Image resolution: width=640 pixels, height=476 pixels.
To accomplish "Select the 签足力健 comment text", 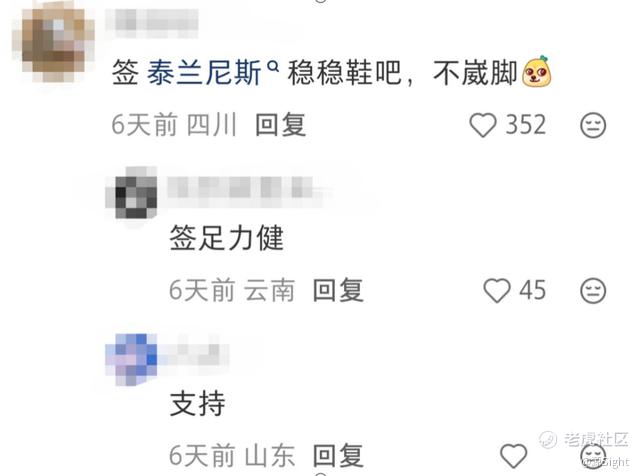I will click(x=227, y=238).
